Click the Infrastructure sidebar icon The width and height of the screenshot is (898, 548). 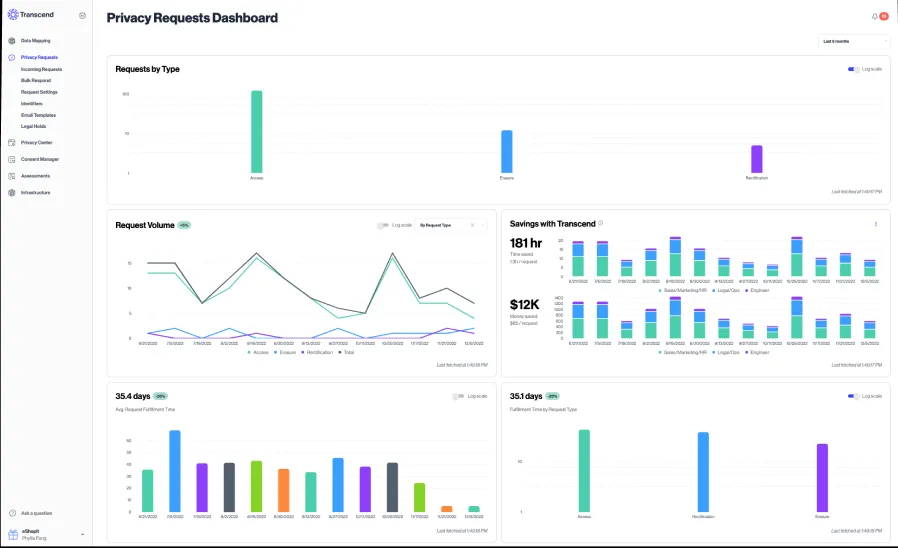point(11,192)
